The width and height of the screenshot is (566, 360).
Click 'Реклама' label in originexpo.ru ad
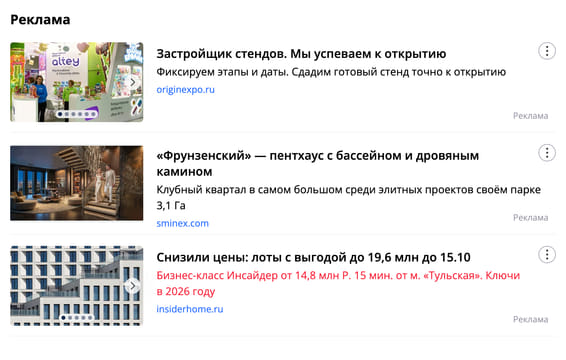(x=531, y=116)
